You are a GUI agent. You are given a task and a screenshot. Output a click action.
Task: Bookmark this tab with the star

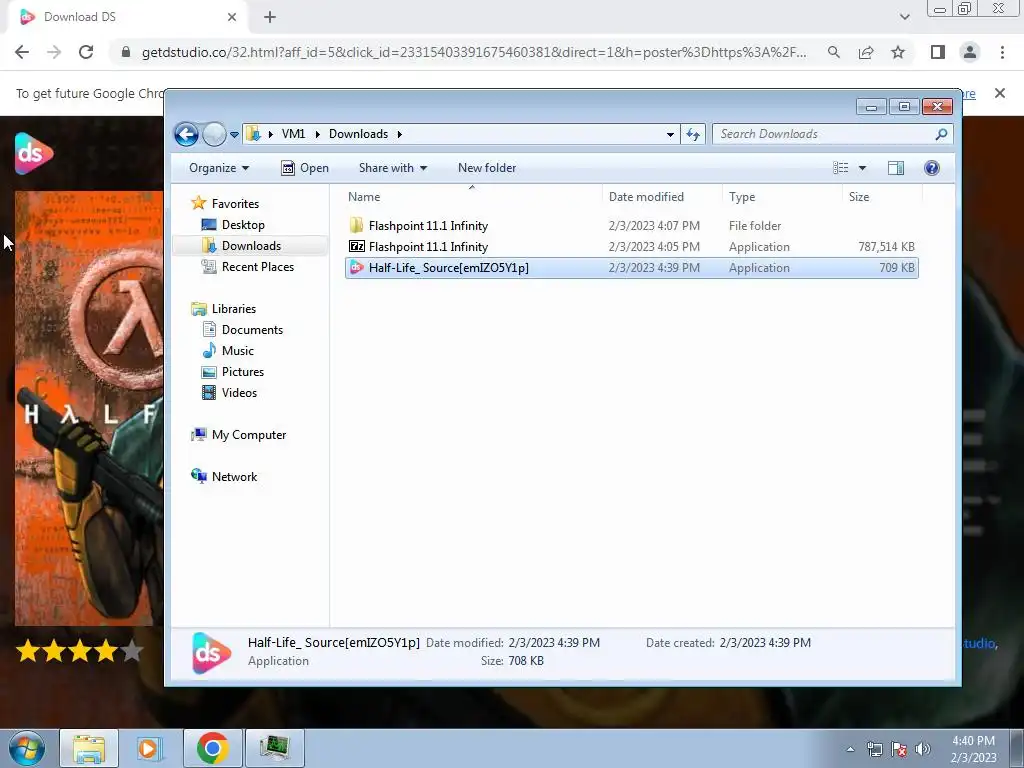898,52
